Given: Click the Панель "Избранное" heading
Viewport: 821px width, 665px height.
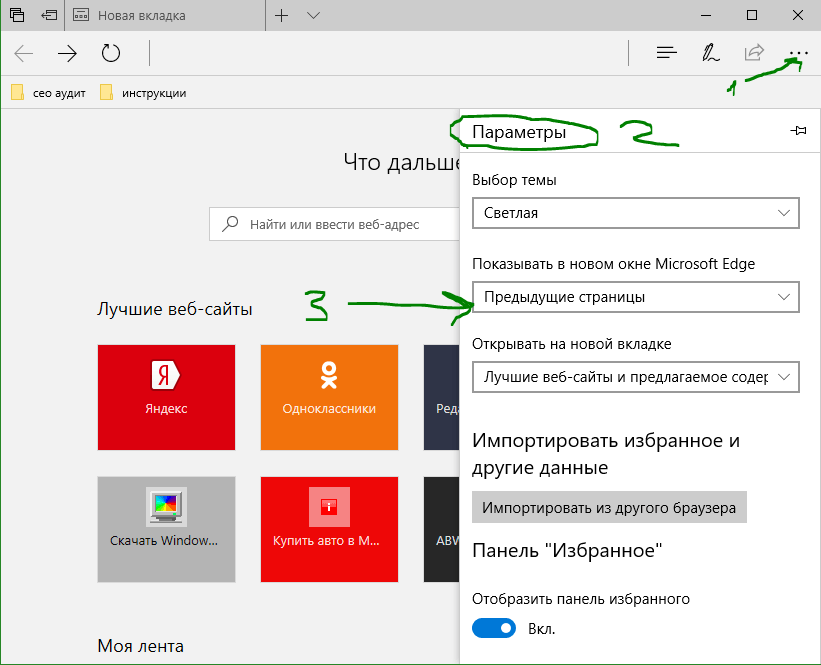Looking at the screenshot, I should tap(567, 550).
